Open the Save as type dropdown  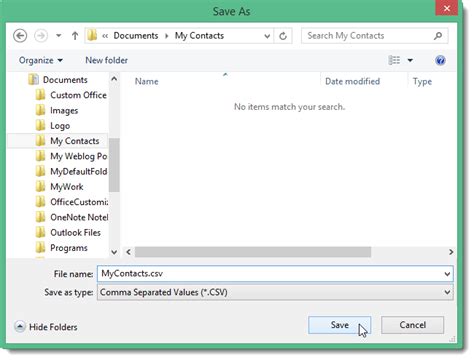coord(275,292)
